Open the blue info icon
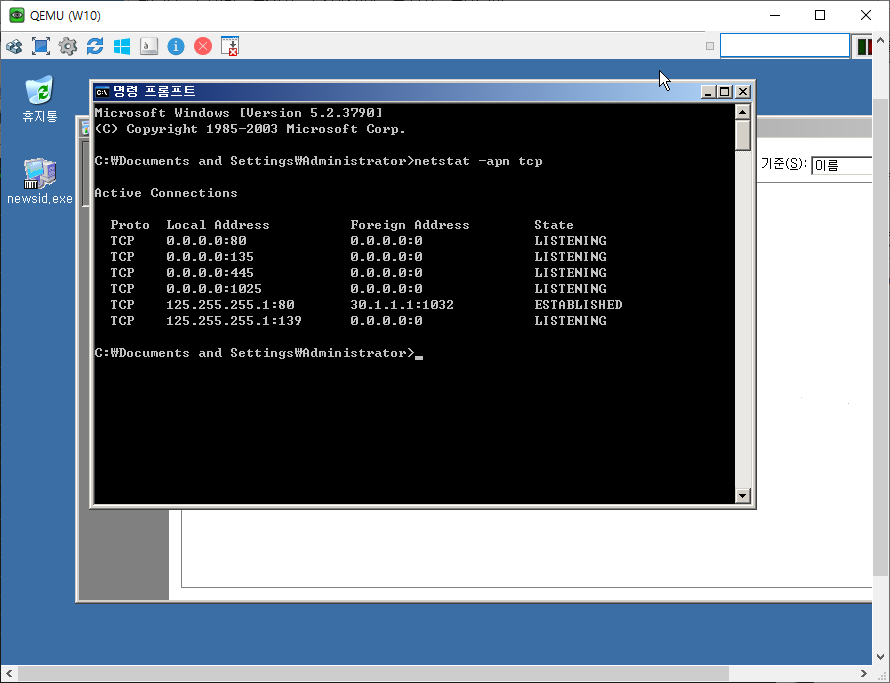890x683 pixels. (x=176, y=46)
